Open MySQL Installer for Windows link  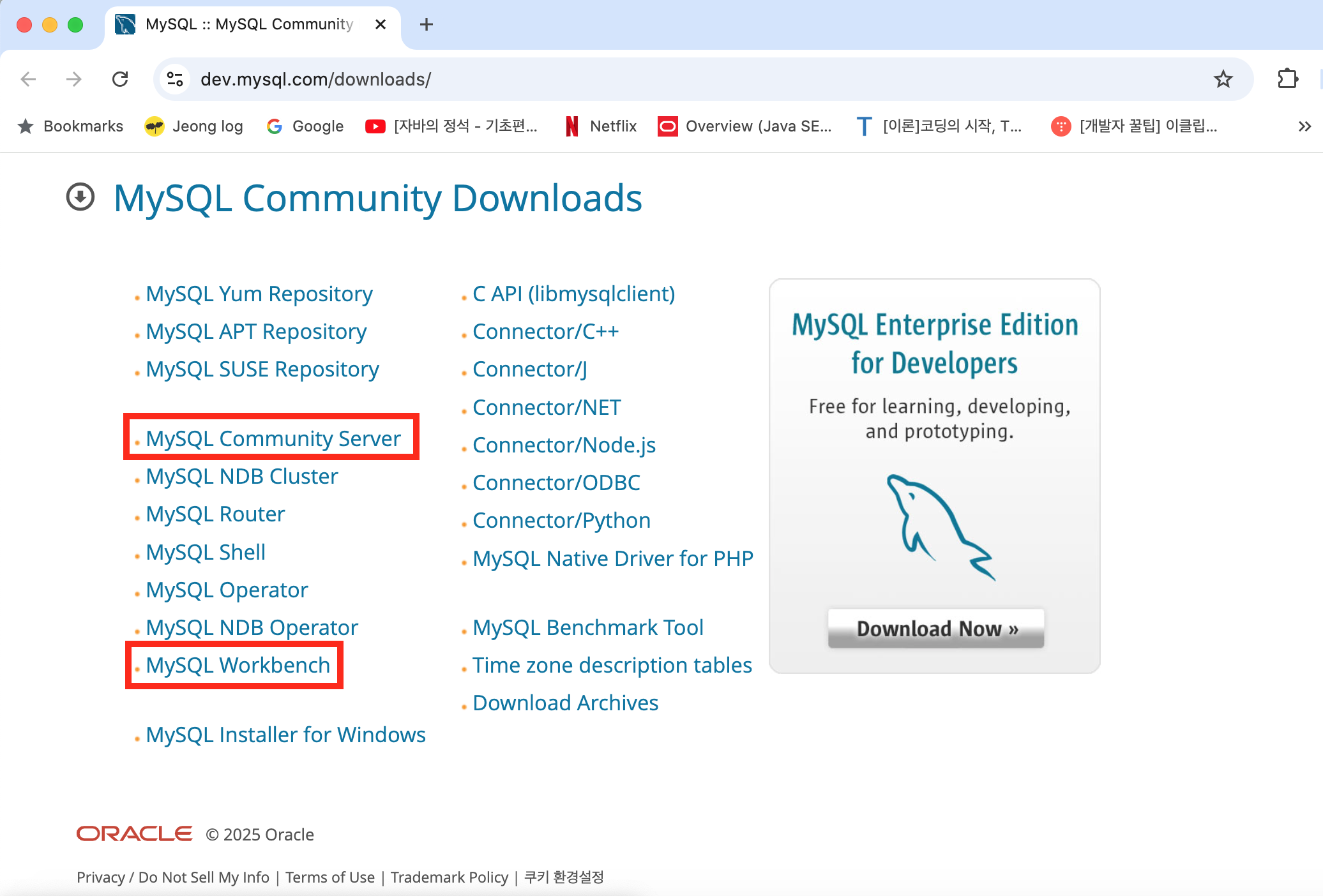(x=285, y=735)
